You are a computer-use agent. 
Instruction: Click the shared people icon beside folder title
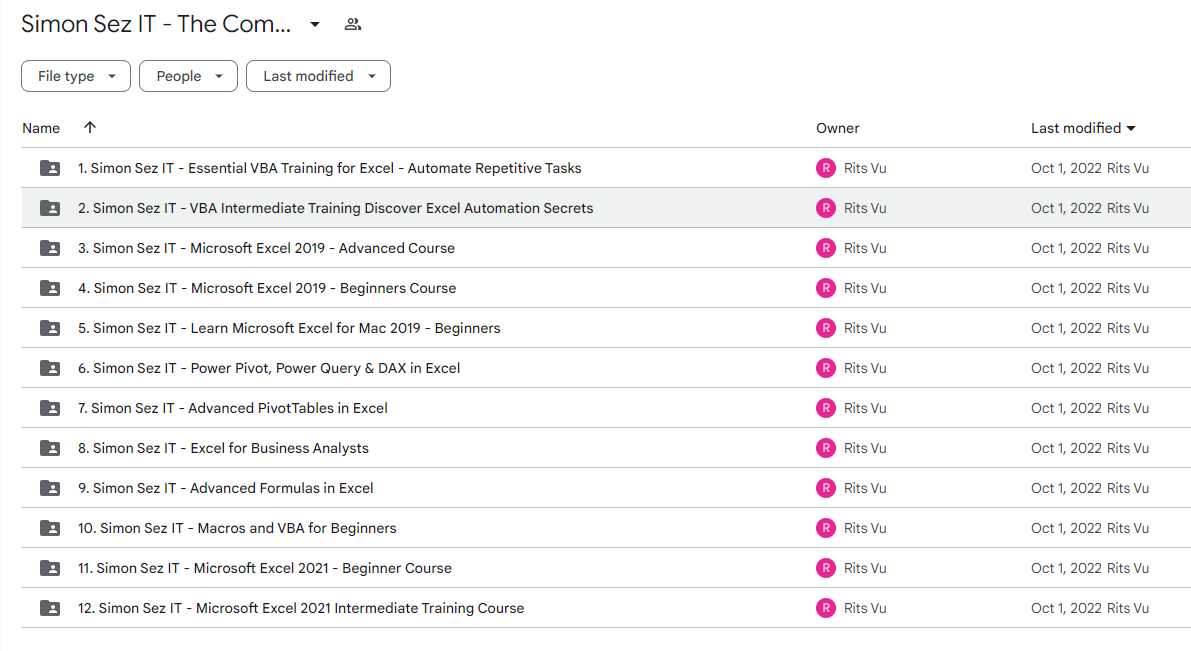point(352,24)
